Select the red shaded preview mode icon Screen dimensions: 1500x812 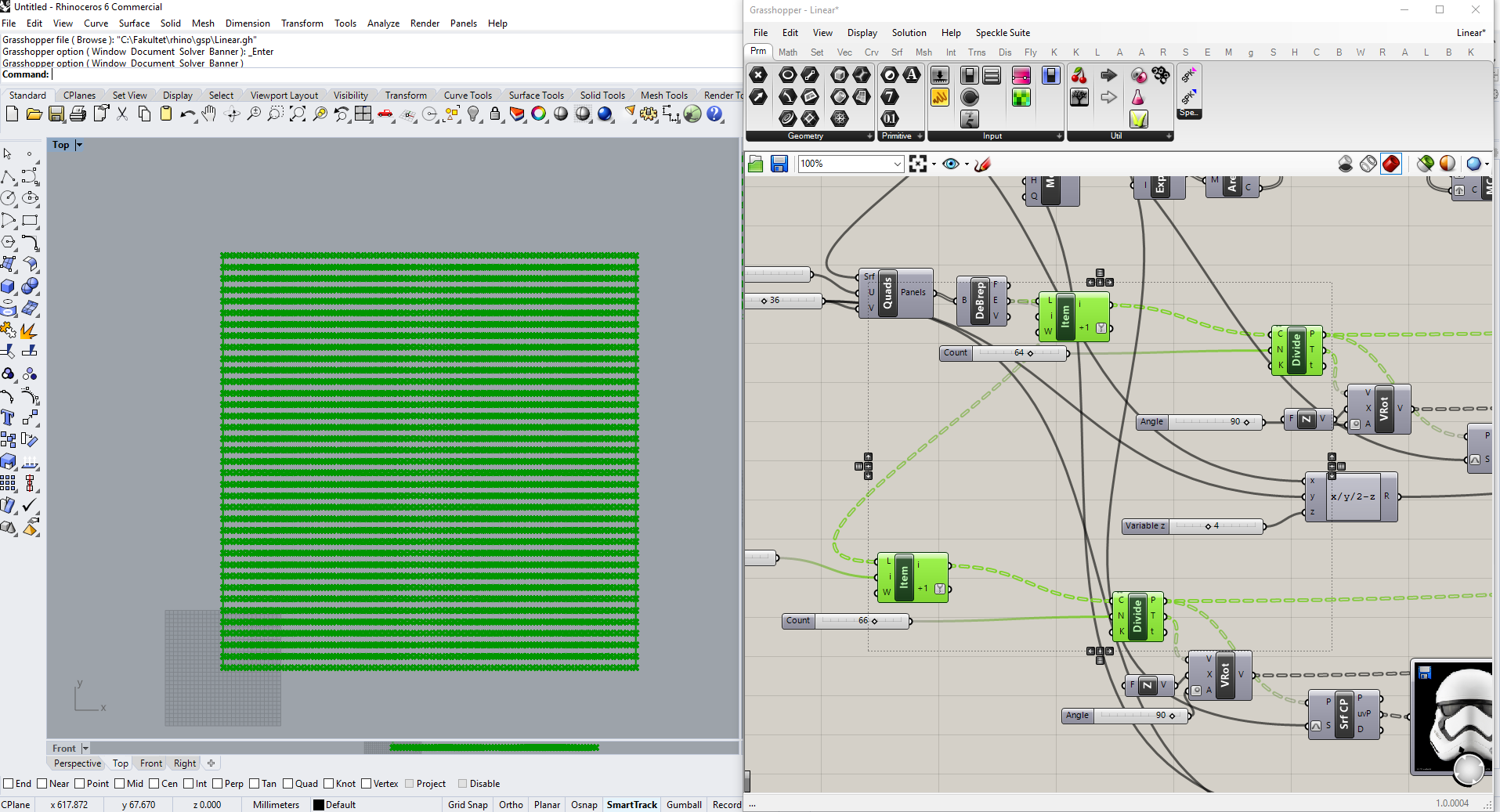point(1391,164)
